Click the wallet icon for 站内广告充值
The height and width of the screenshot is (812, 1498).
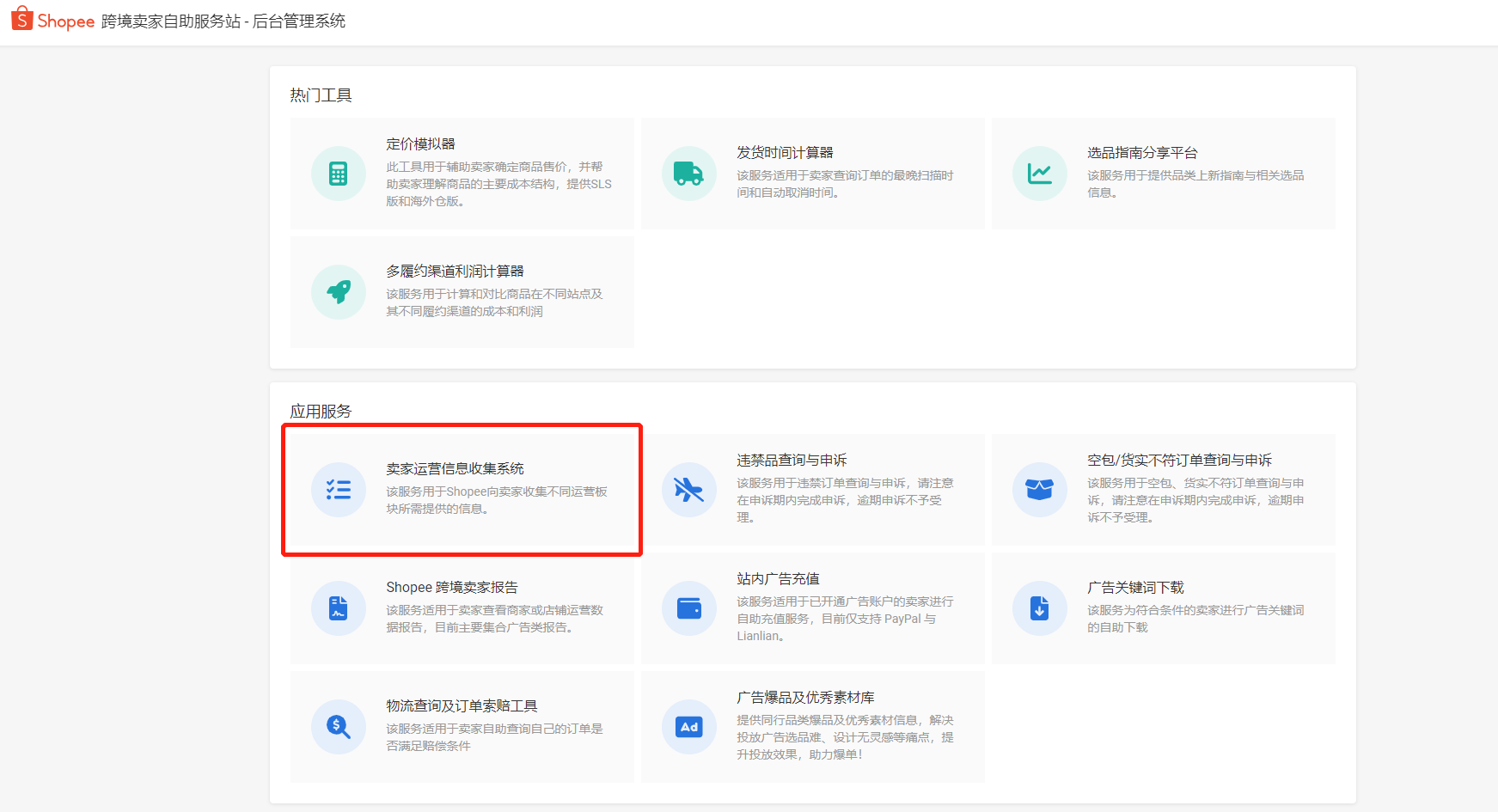click(689, 608)
